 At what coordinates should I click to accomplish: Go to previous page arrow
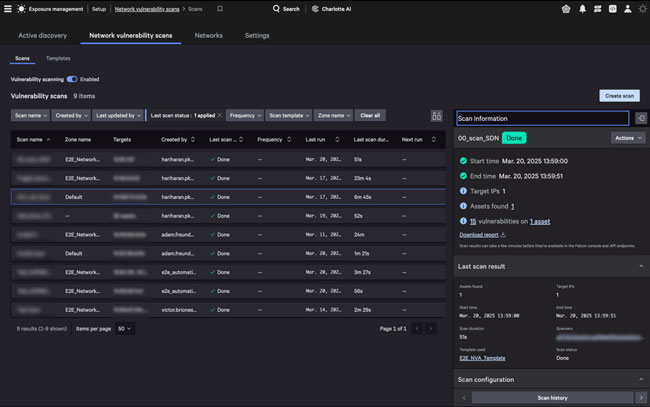pos(417,329)
